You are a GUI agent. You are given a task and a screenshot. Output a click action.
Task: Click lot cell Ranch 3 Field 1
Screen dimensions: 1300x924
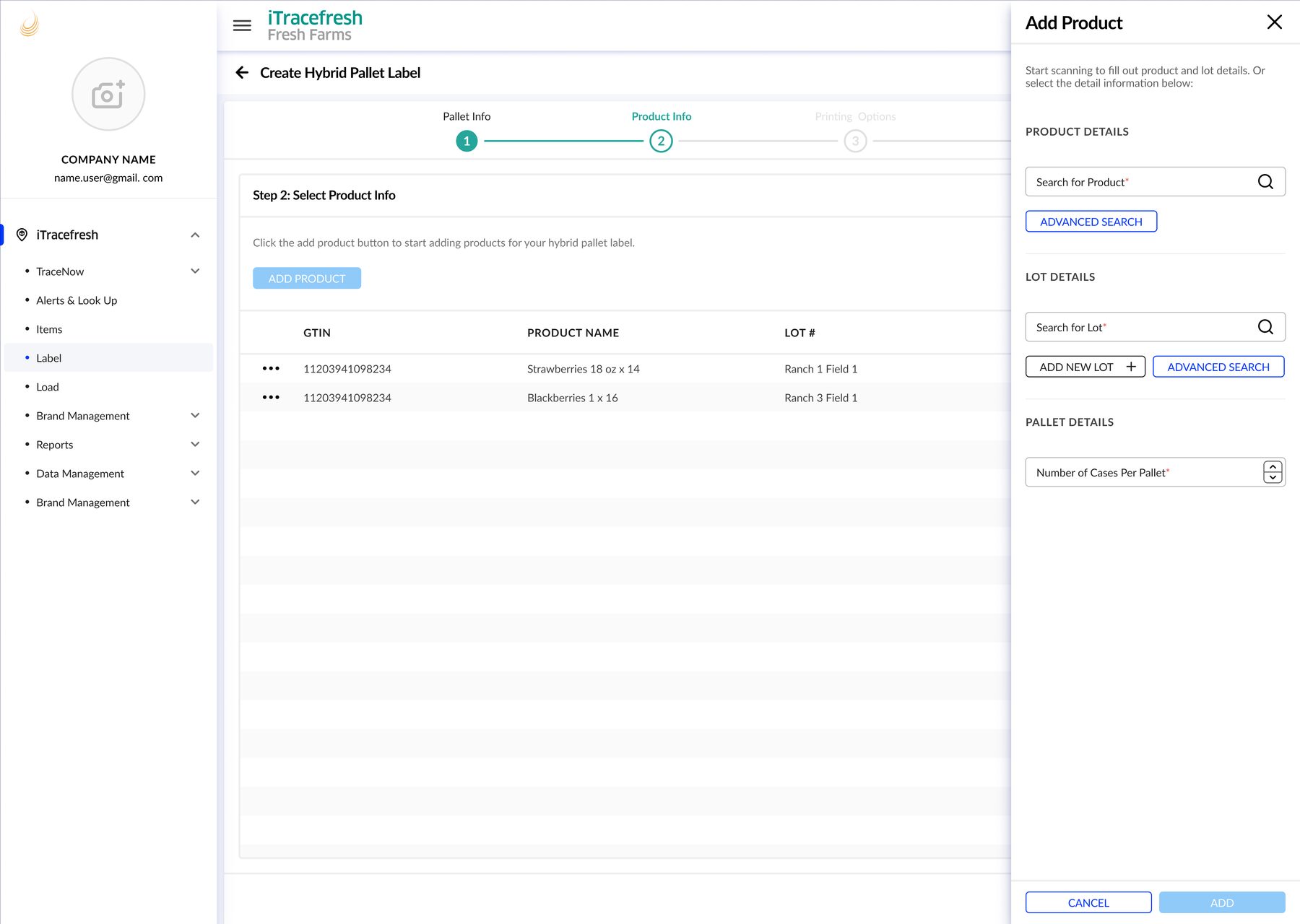[x=821, y=398]
